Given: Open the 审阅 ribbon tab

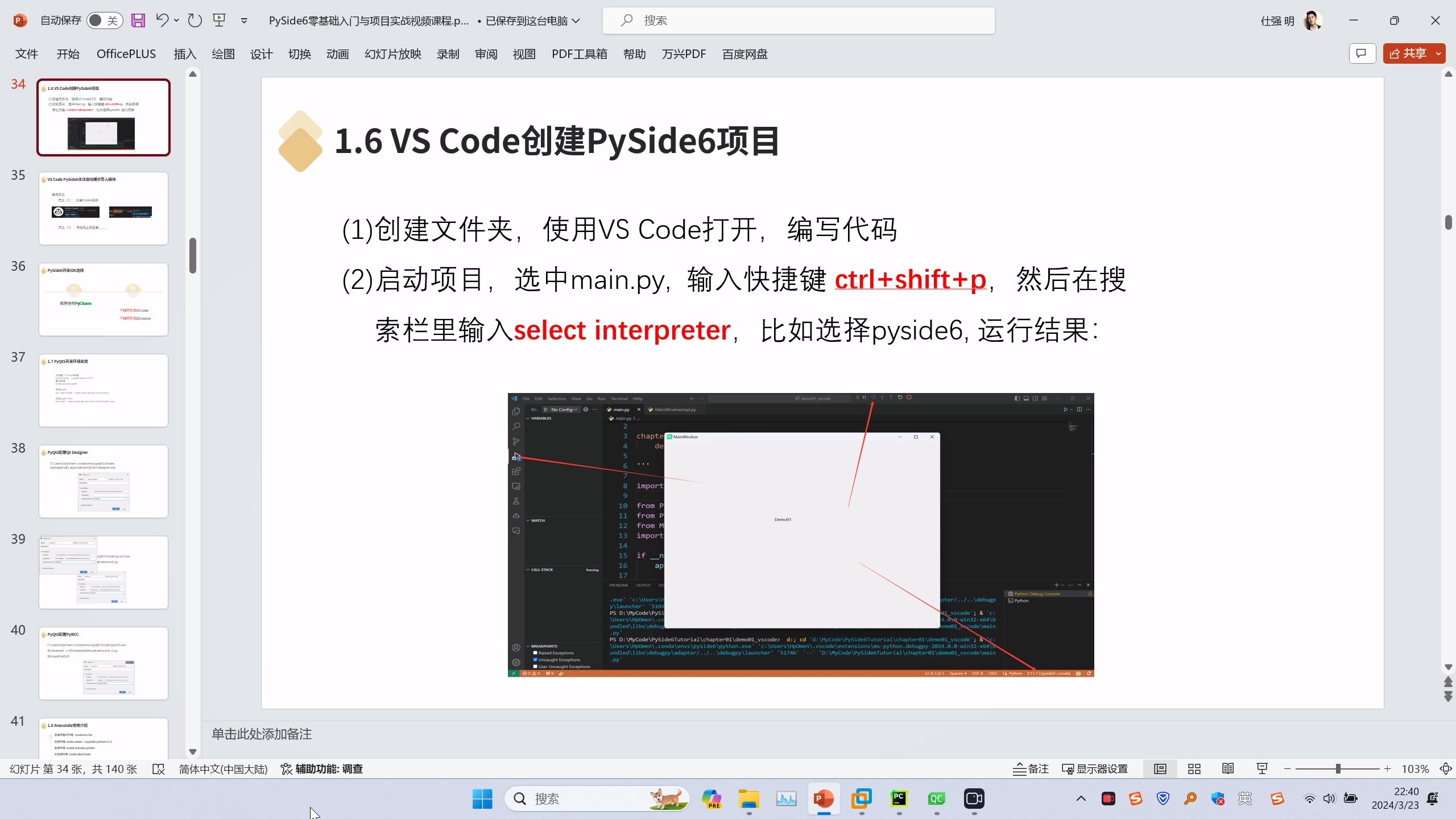Looking at the screenshot, I should 486,54.
